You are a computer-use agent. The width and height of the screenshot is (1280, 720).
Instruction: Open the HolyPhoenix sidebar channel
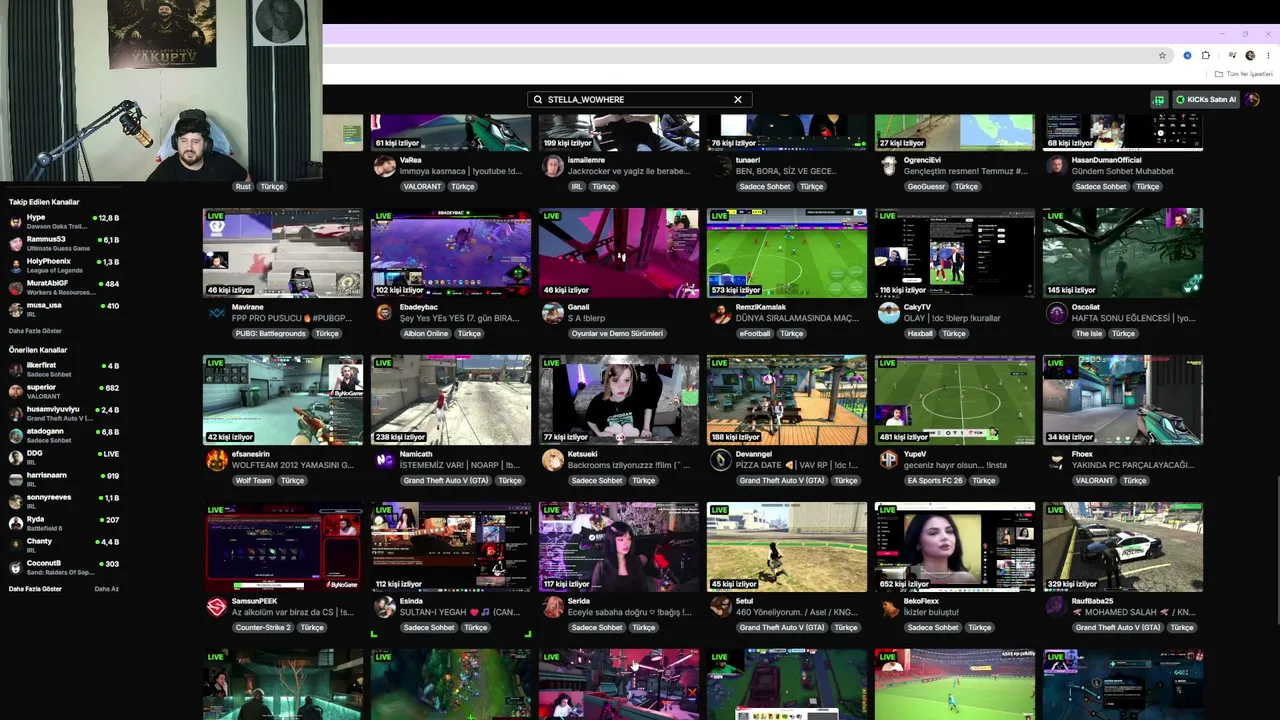pyautogui.click(x=65, y=266)
